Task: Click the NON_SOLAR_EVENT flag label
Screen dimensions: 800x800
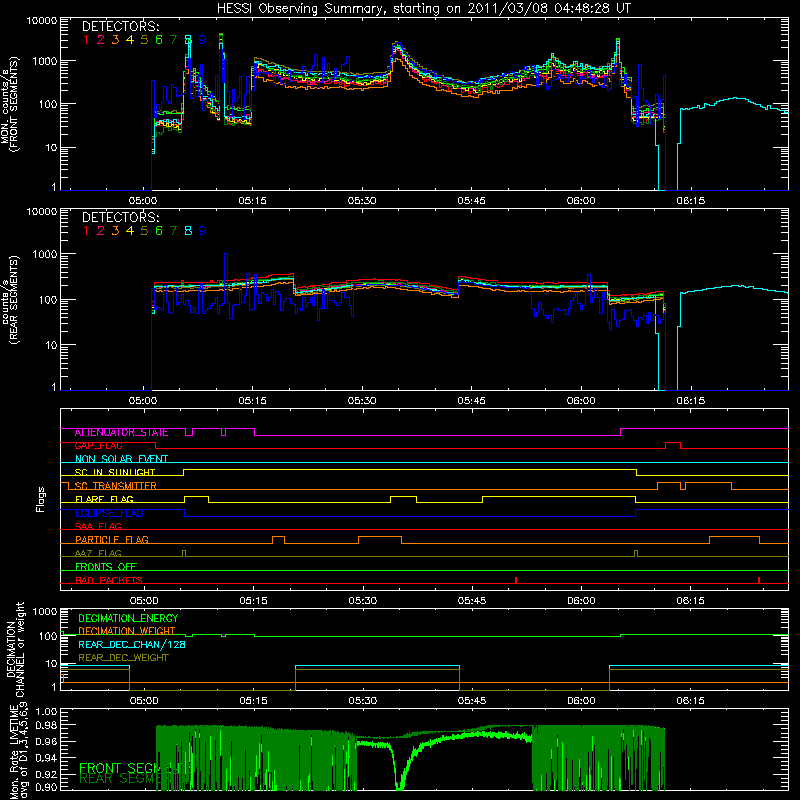Action: point(121,459)
